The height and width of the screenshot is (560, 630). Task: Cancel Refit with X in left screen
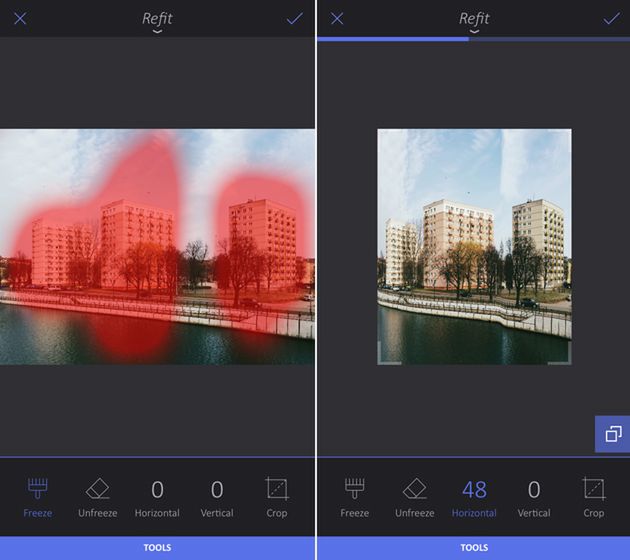20,18
